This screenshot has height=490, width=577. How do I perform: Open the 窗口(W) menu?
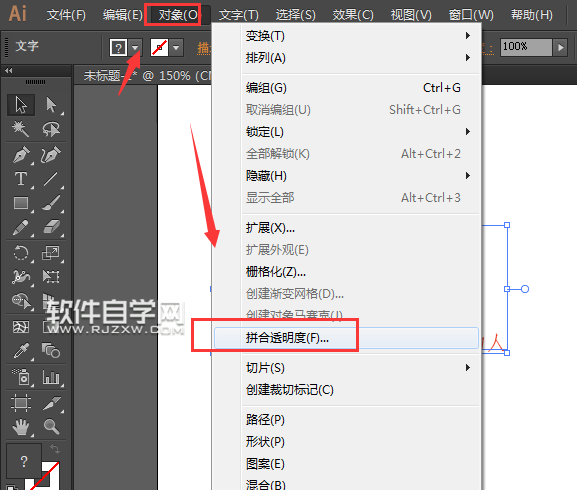[x=471, y=15]
